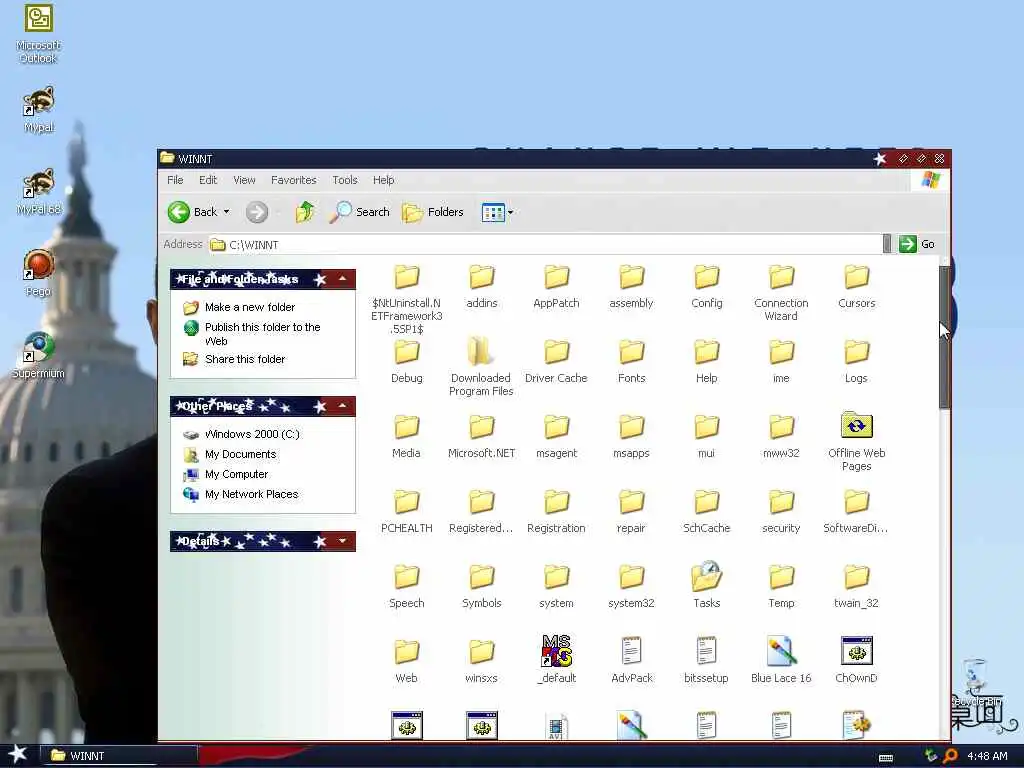Open the File menu
This screenshot has width=1024, height=768.
click(x=175, y=180)
